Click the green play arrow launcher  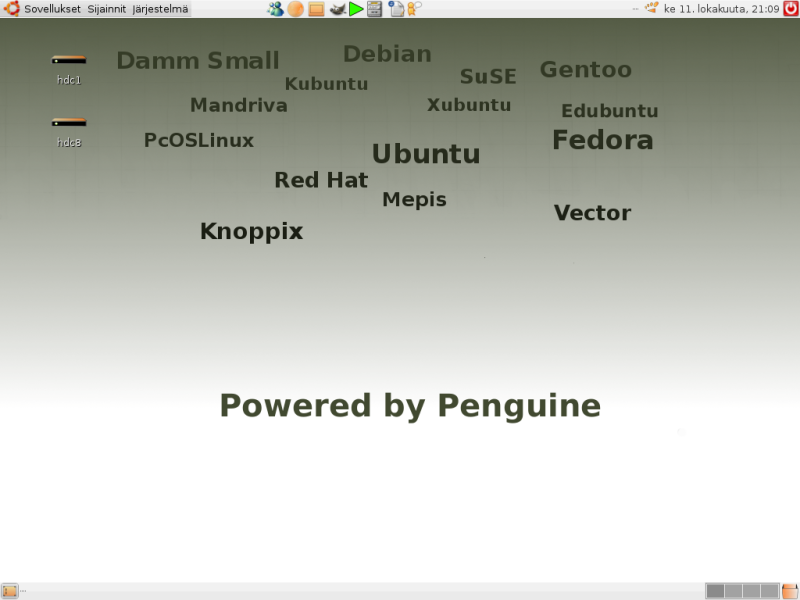tap(356, 9)
